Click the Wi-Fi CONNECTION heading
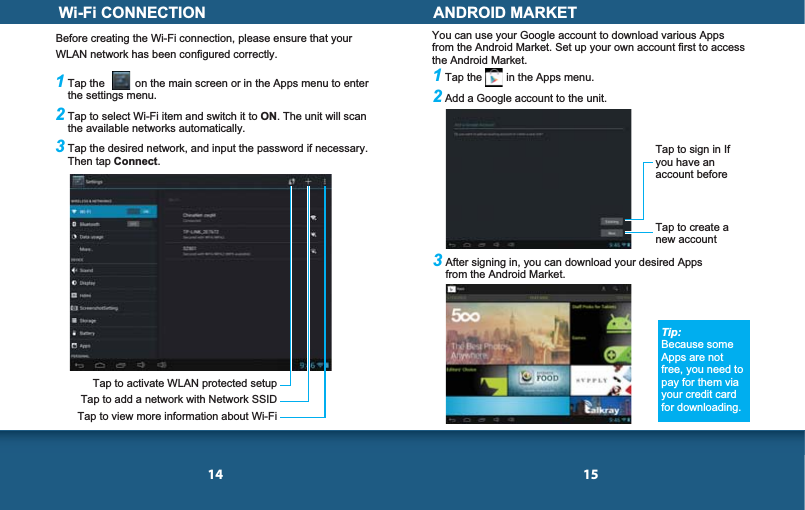The height and width of the screenshot is (510, 805). point(132,12)
